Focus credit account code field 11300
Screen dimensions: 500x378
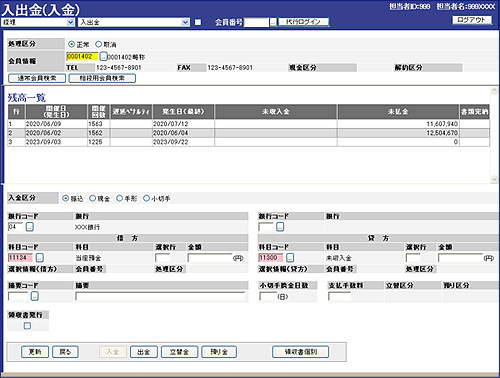point(271,258)
